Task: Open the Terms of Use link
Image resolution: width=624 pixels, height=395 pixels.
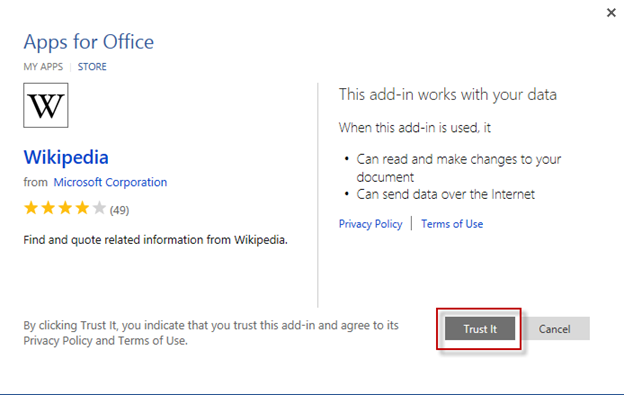Action: (x=452, y=224)
